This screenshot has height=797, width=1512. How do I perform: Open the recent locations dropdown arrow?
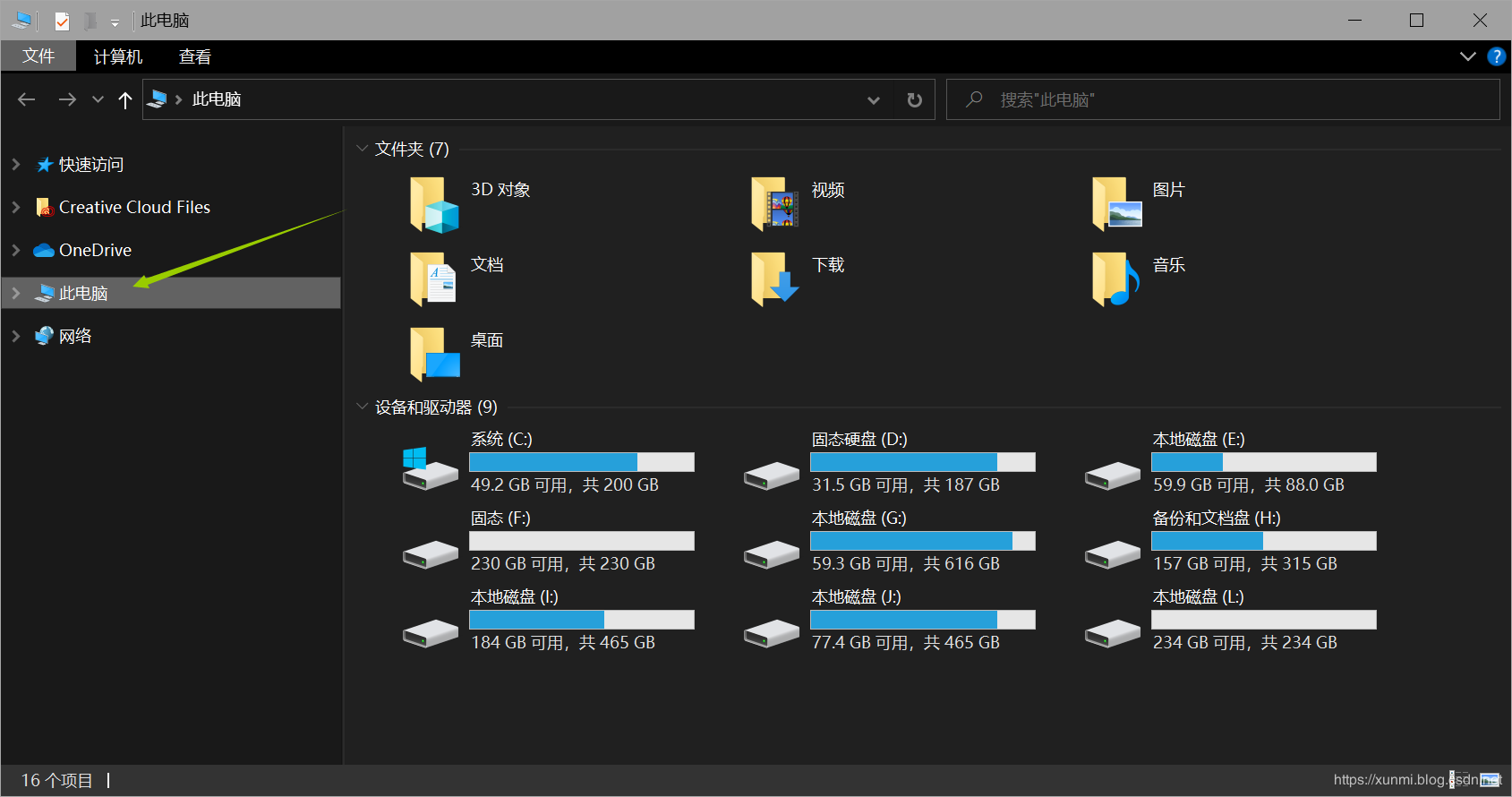click(x=98, y=99)
